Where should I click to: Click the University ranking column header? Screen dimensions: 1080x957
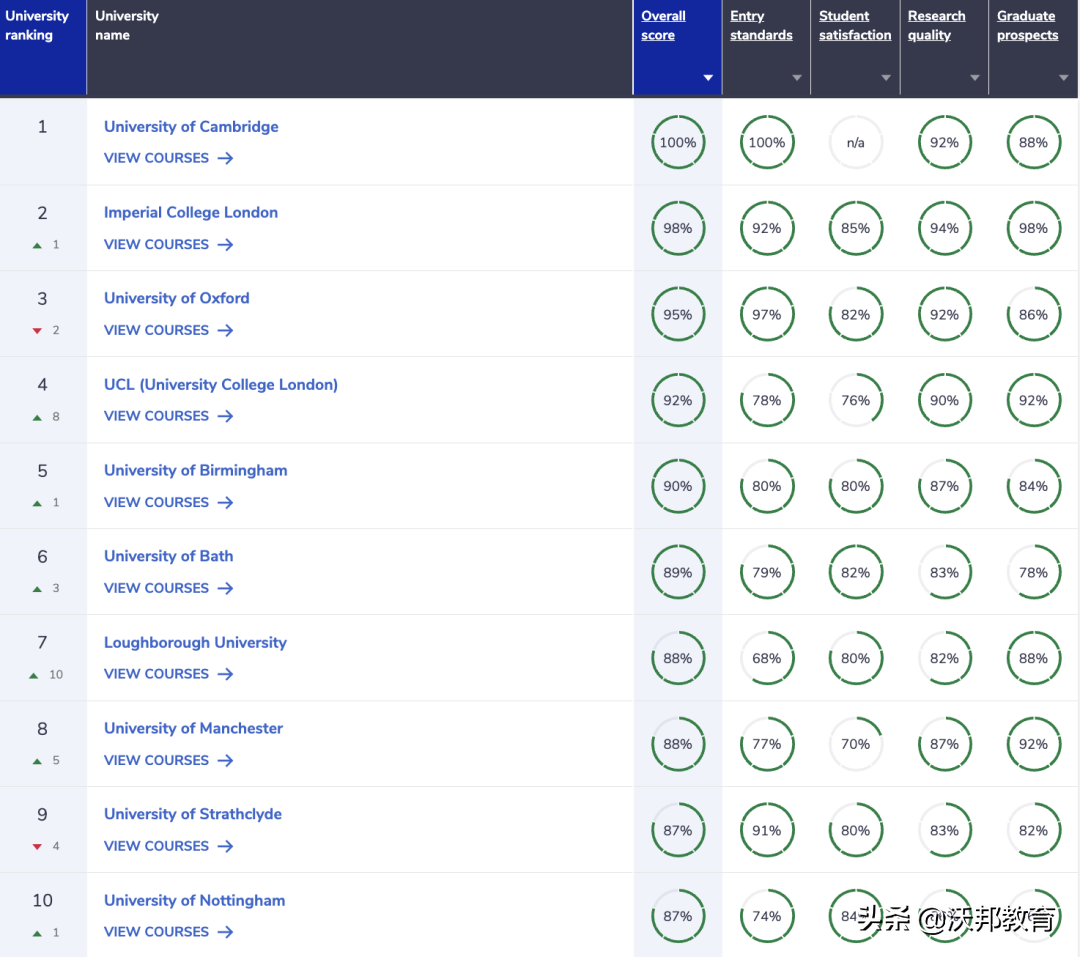(x=43, y=47)
